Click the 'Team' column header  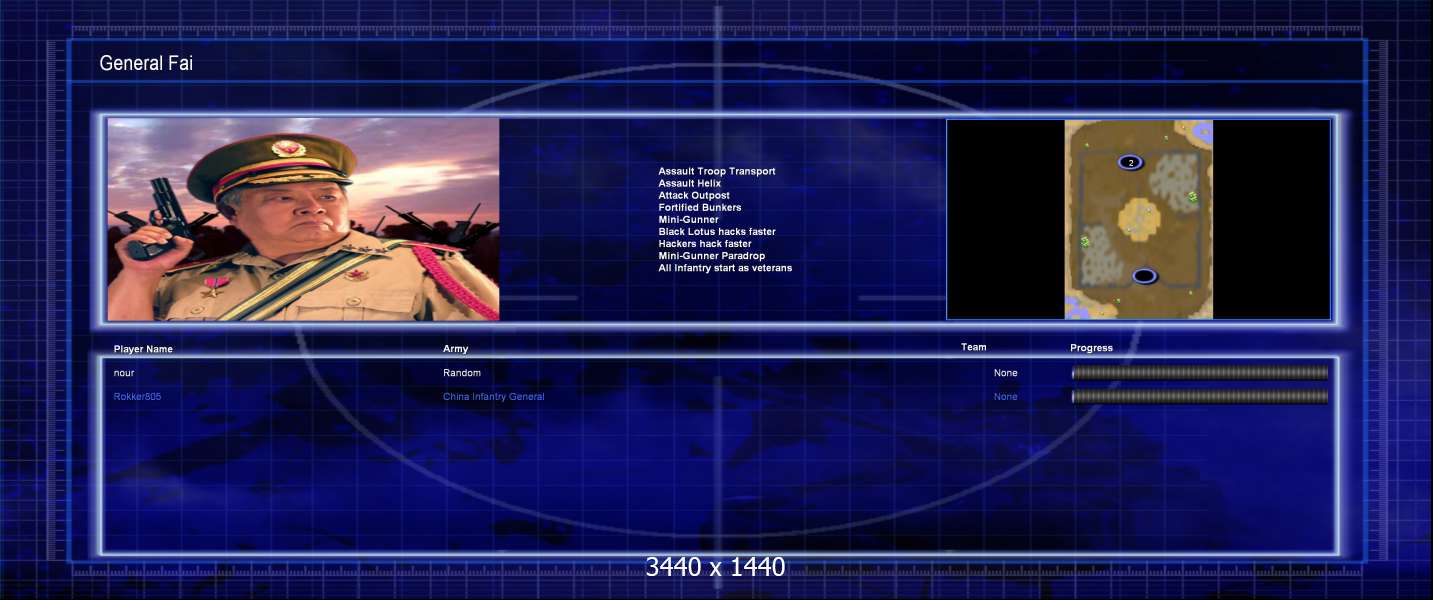click(x=973, y=347)
